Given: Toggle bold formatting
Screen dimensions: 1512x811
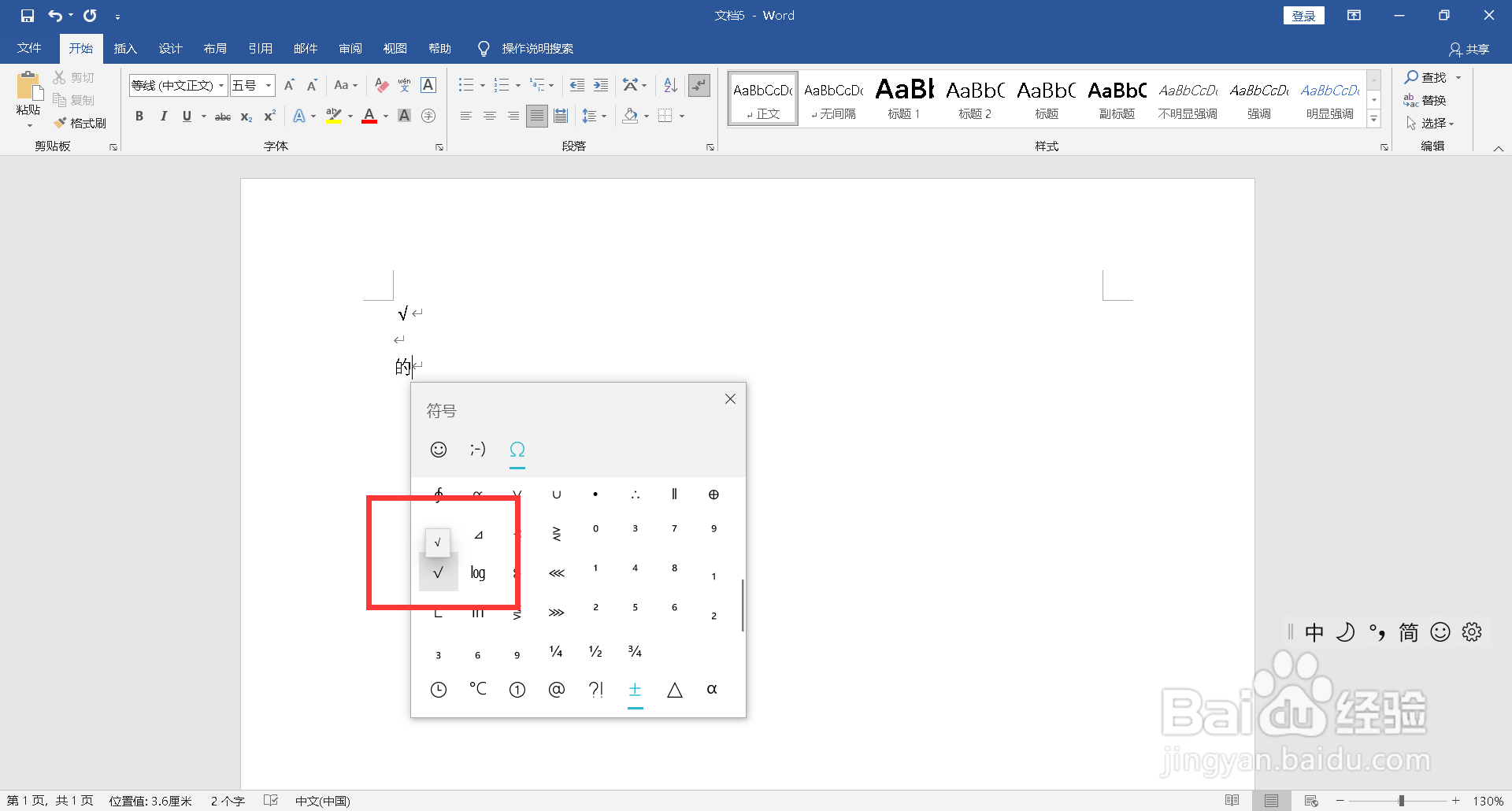Looking at the screenshot, I should 139,117.
